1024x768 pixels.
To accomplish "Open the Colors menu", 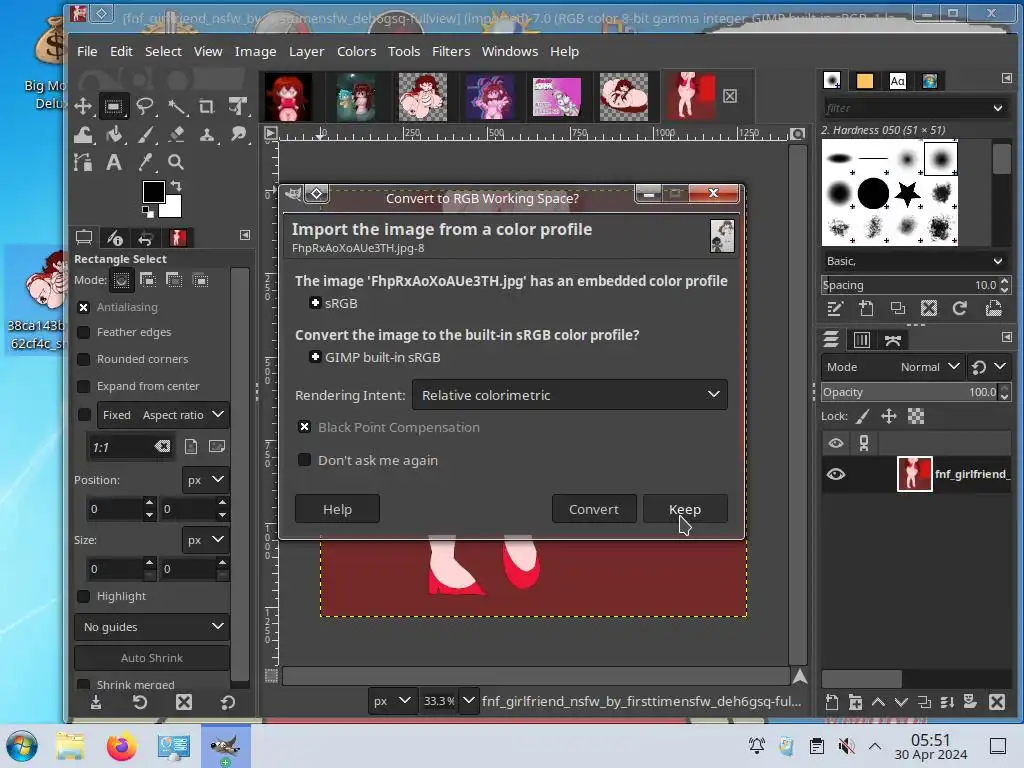I will pos(356,51).
